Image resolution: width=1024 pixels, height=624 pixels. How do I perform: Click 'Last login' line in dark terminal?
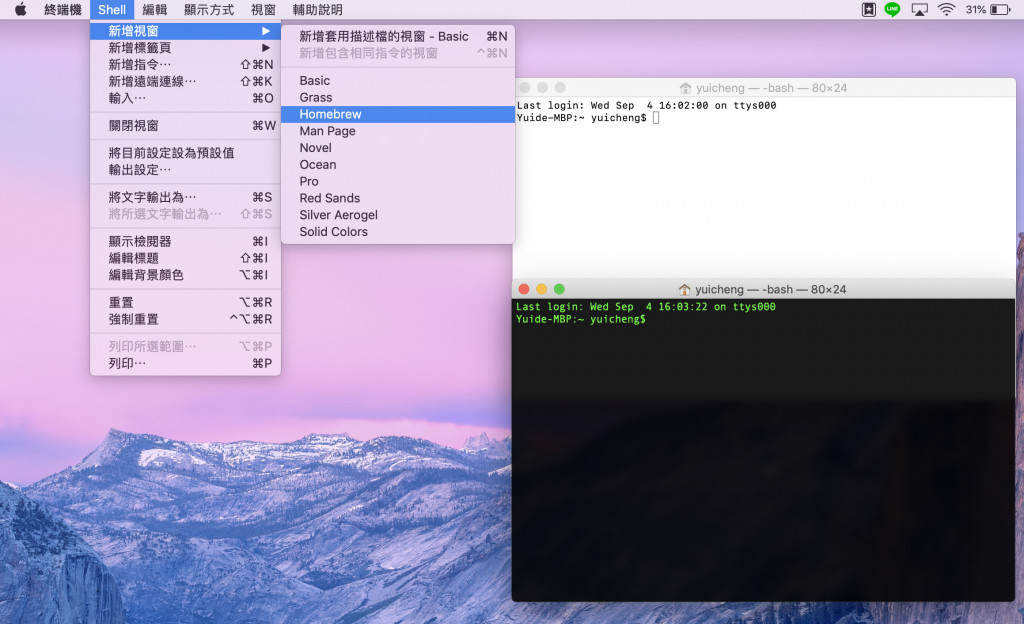click(x=646, y=307)
